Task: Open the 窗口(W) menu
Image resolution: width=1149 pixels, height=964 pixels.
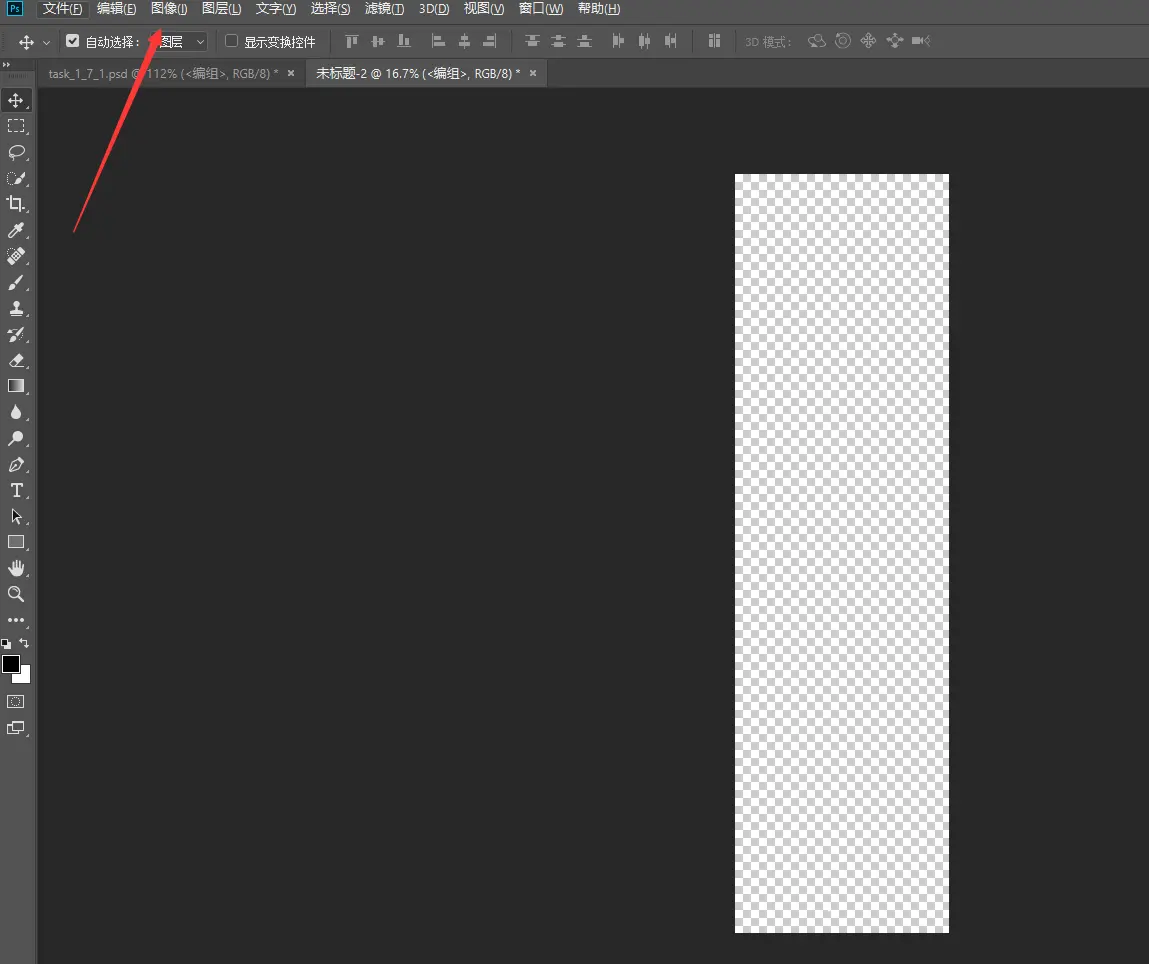Action: click(541, 9)
